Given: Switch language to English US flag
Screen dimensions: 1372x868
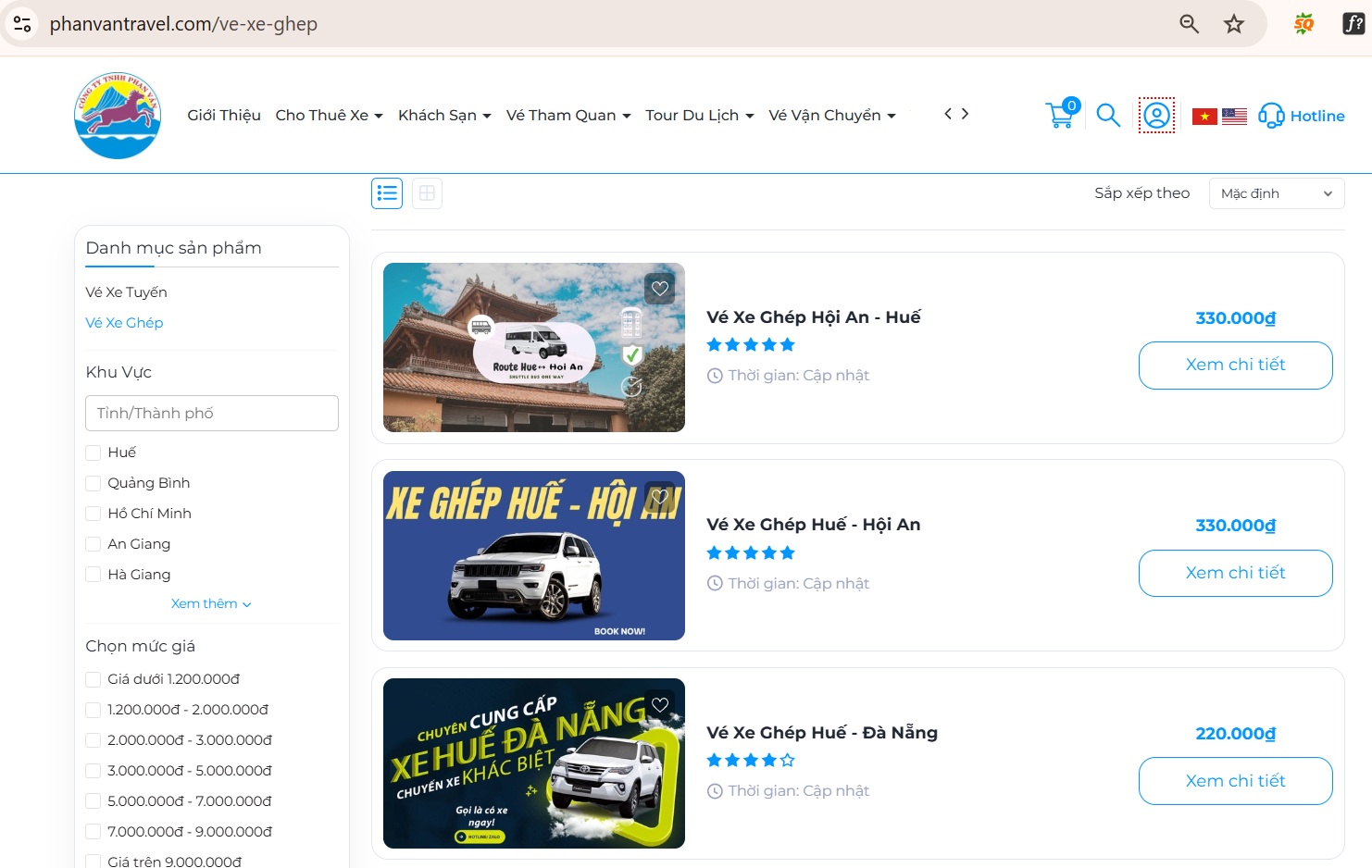Looking at the screenshot, I should click(1234, 117).
